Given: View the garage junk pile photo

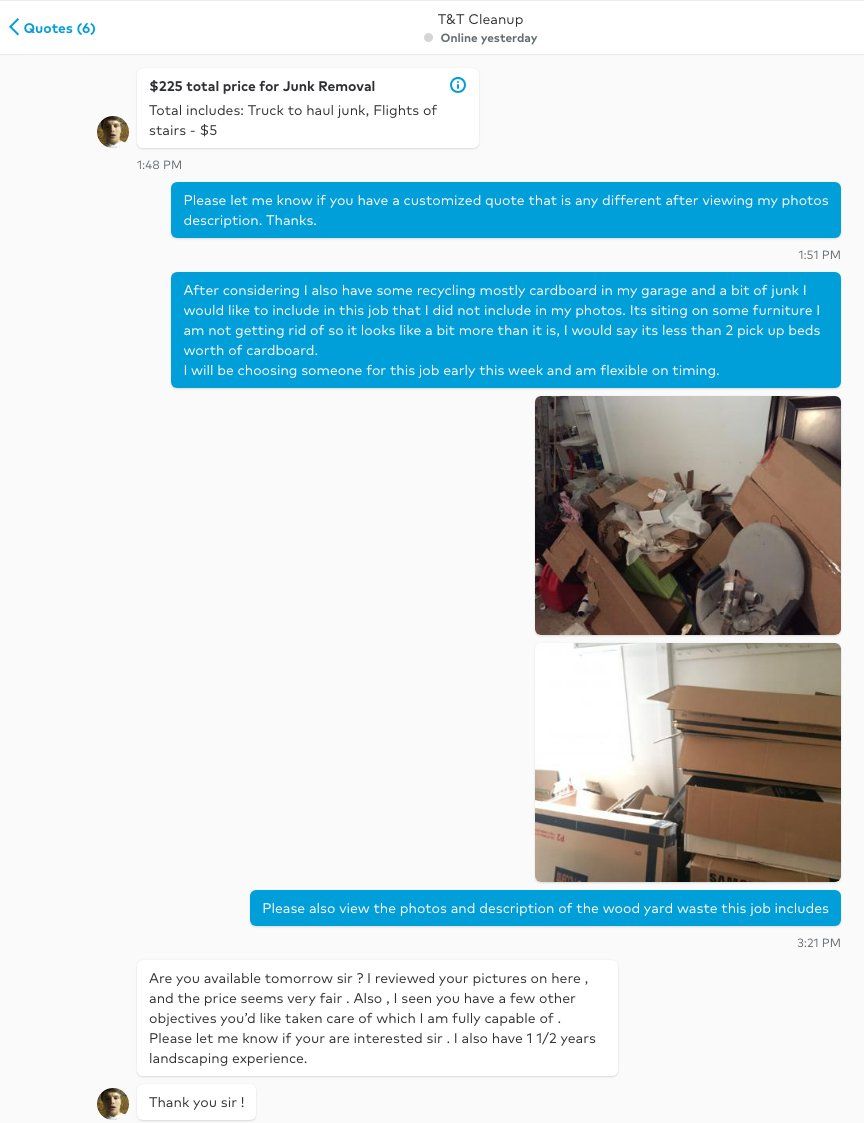Looking at the screenshot, I should (688, 516).
